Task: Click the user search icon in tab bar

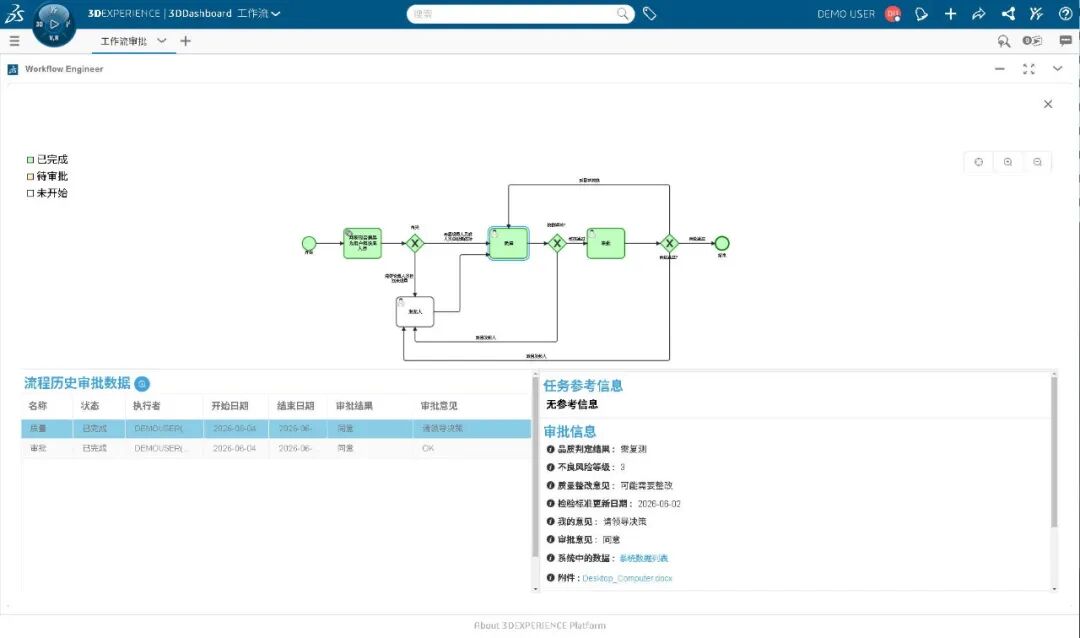Action: 1004,41
